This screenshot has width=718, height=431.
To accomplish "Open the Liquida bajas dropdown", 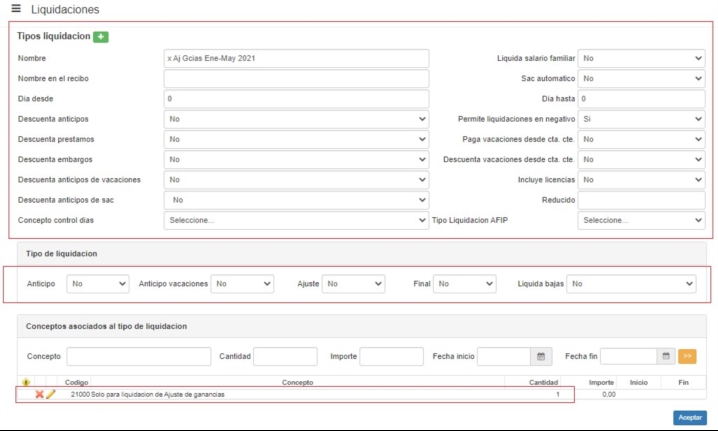I will (631, 284).
